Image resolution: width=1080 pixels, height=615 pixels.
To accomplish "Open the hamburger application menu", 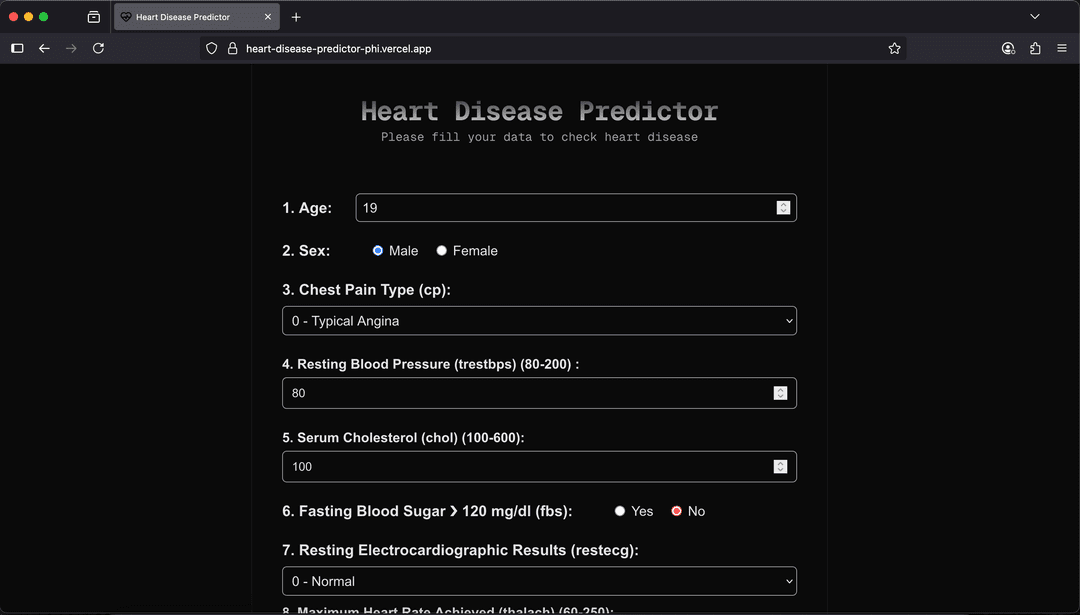I will coord(1062,48).
